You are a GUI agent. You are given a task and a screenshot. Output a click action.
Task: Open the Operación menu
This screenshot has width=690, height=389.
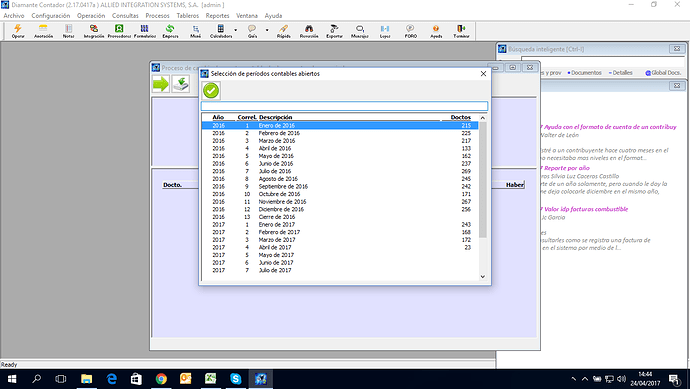91,15
